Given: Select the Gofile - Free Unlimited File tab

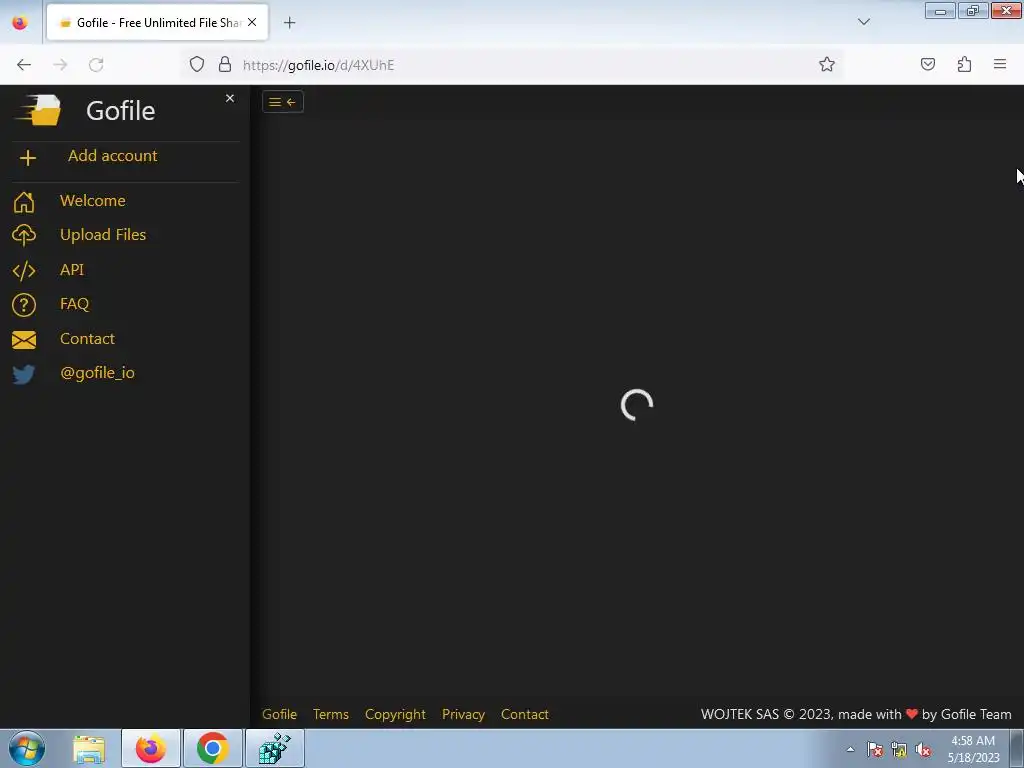Looking at the screenshot, I should click(157, 22).
